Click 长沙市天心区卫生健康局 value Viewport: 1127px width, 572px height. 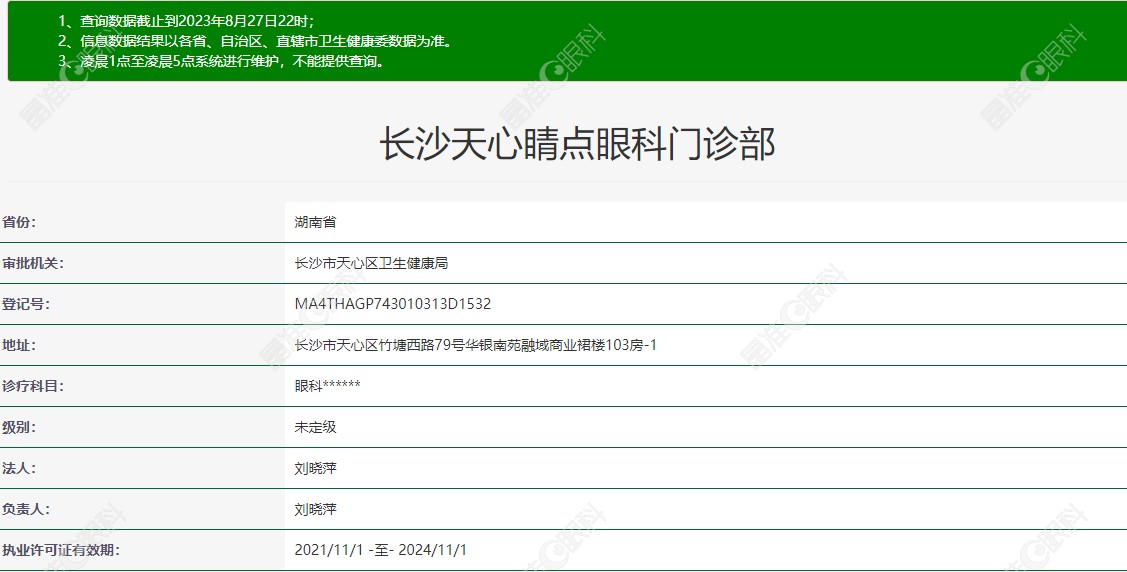tap(372, 263)
